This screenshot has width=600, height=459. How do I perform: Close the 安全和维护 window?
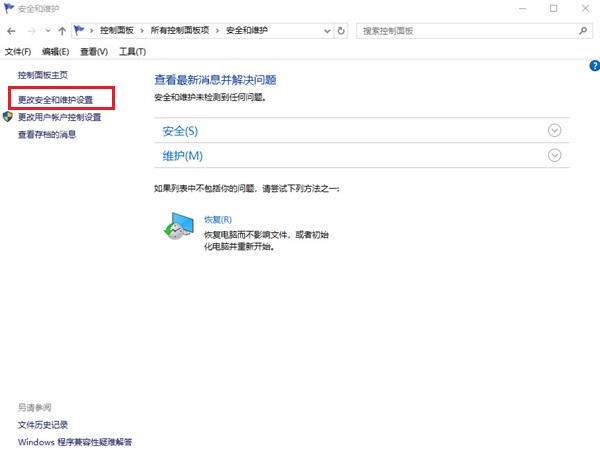tap(585, 8)
